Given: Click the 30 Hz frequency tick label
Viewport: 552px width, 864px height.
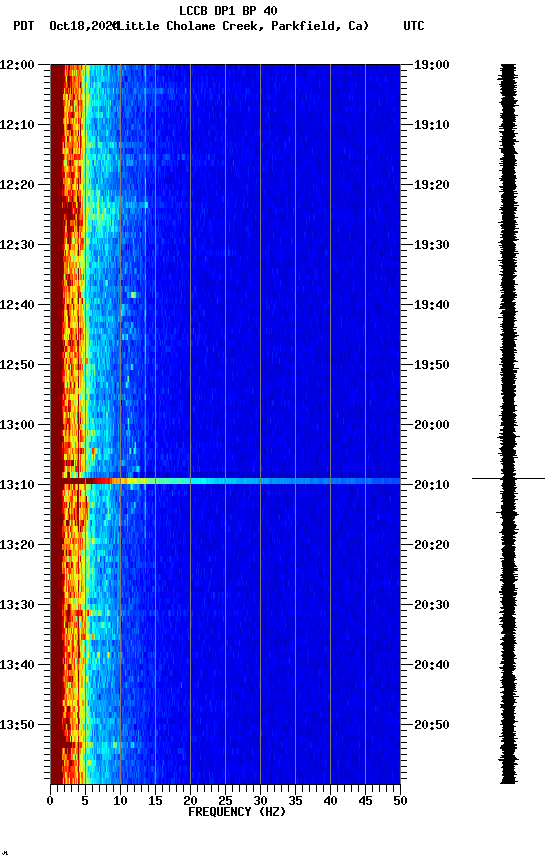Looking at the screenshot, I should pyautogui.click(x=260, y=802).
